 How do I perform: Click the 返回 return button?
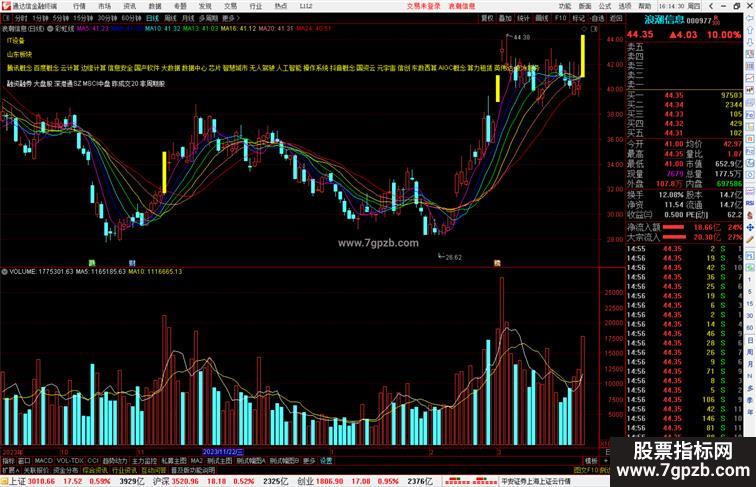click(x=616, y=18)
